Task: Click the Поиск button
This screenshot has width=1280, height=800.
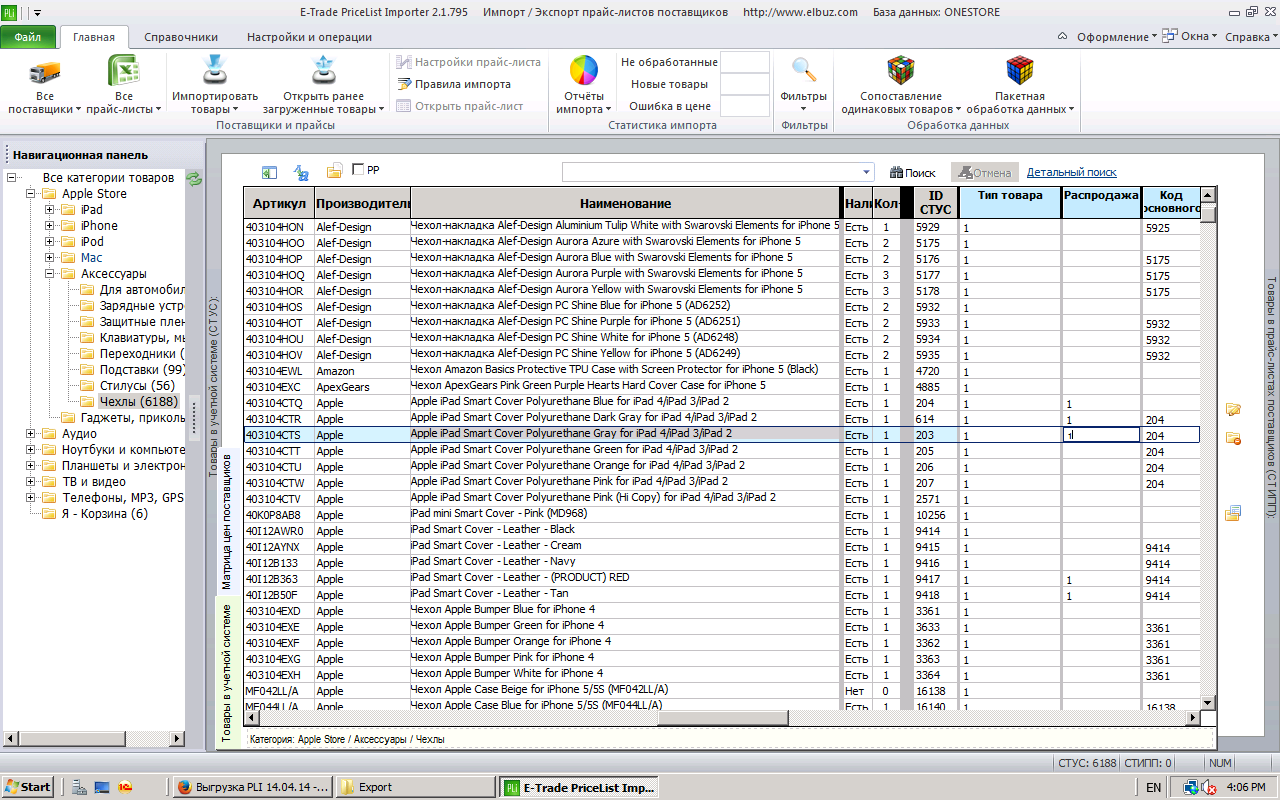Action: tap(913, 173)
